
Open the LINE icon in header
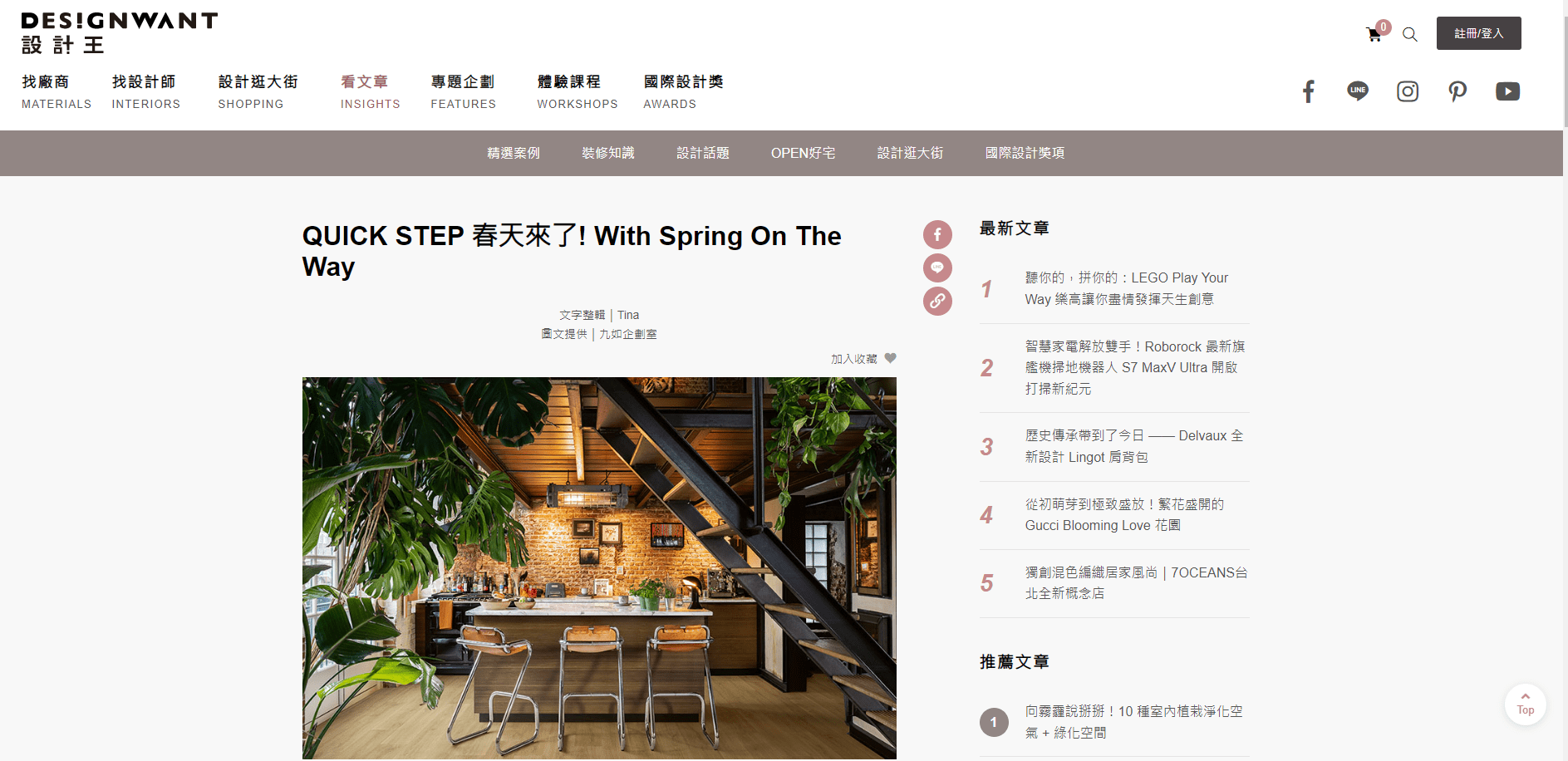pos(1358,91)
